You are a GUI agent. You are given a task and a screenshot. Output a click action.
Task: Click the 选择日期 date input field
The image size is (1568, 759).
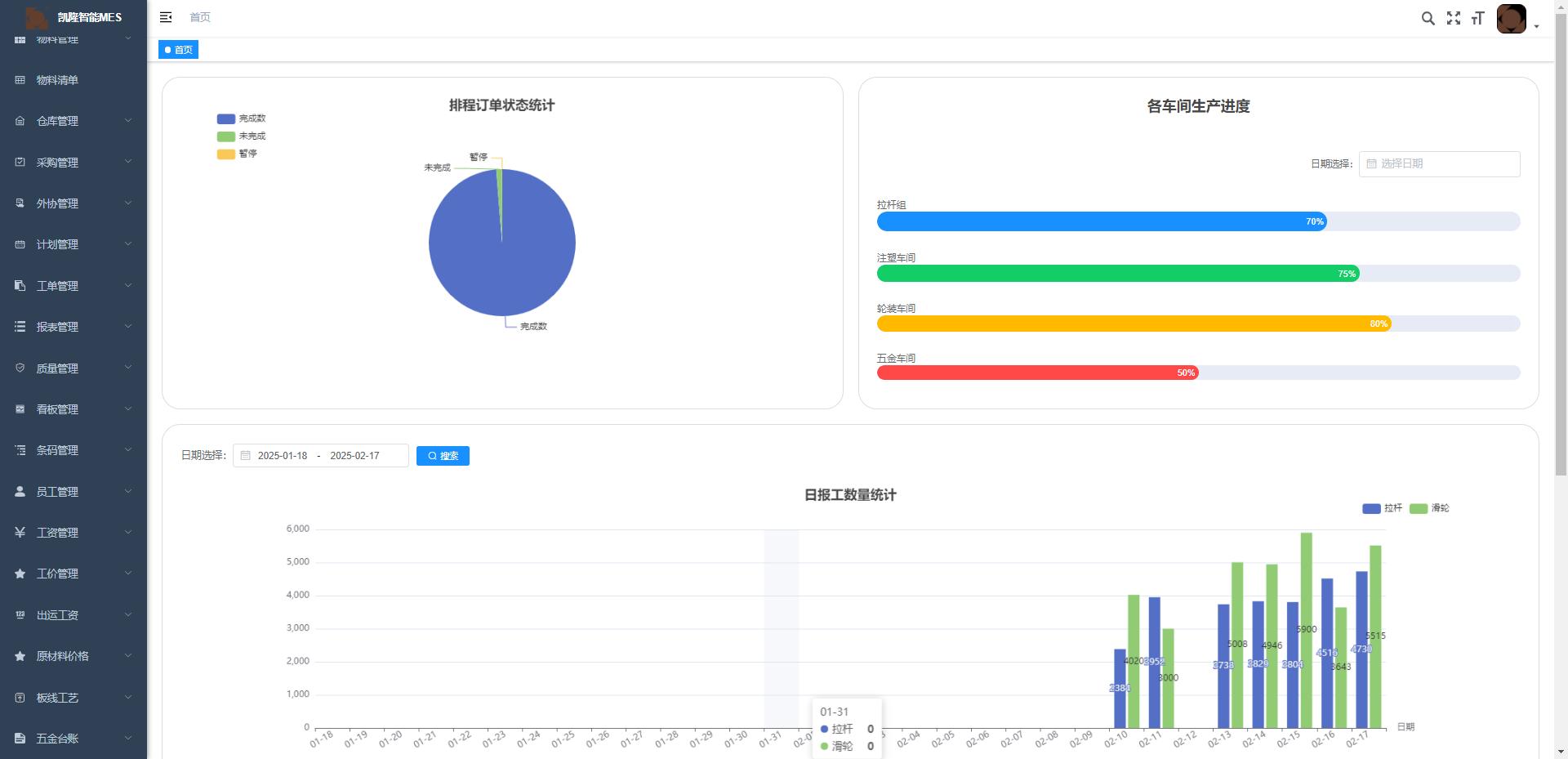tap(1439, 164)
